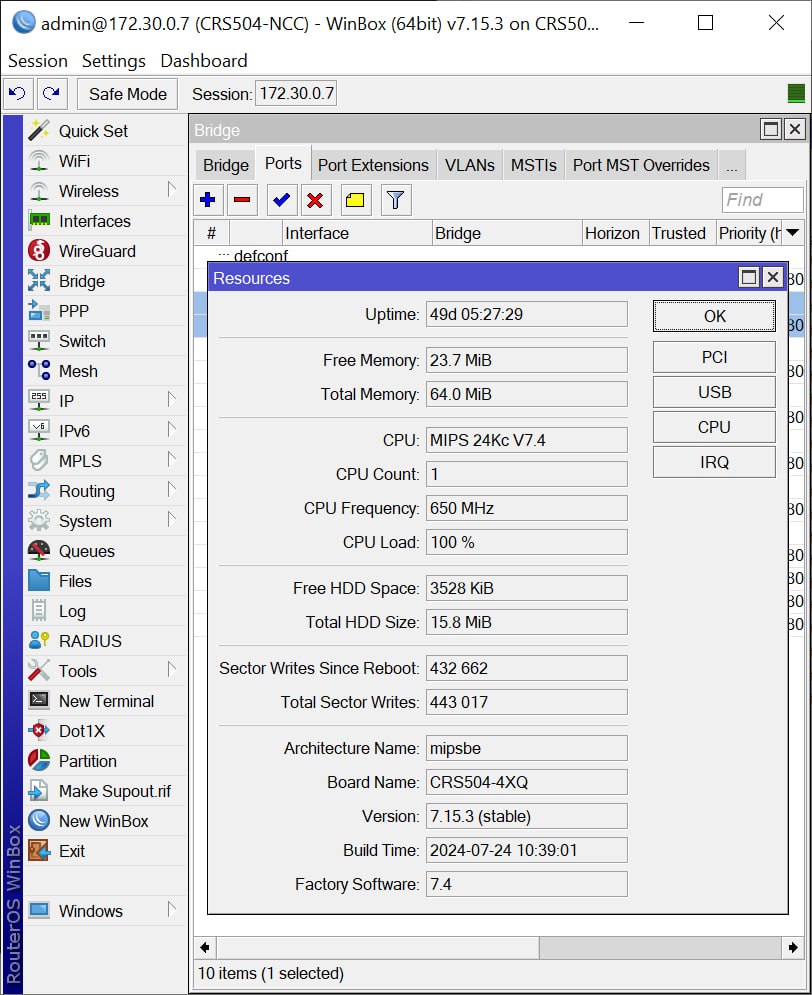This screenshot has height=995, width=812.
Task: Sort by Trusted column header
Action: [x=683, y=233]
